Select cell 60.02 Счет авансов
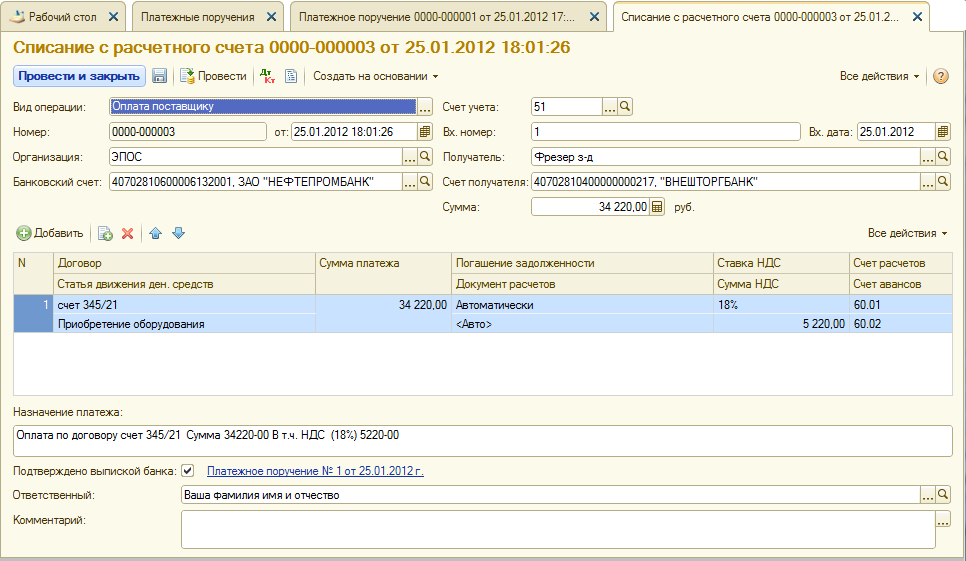Screen dimensions: 966x561 point(901,324)
